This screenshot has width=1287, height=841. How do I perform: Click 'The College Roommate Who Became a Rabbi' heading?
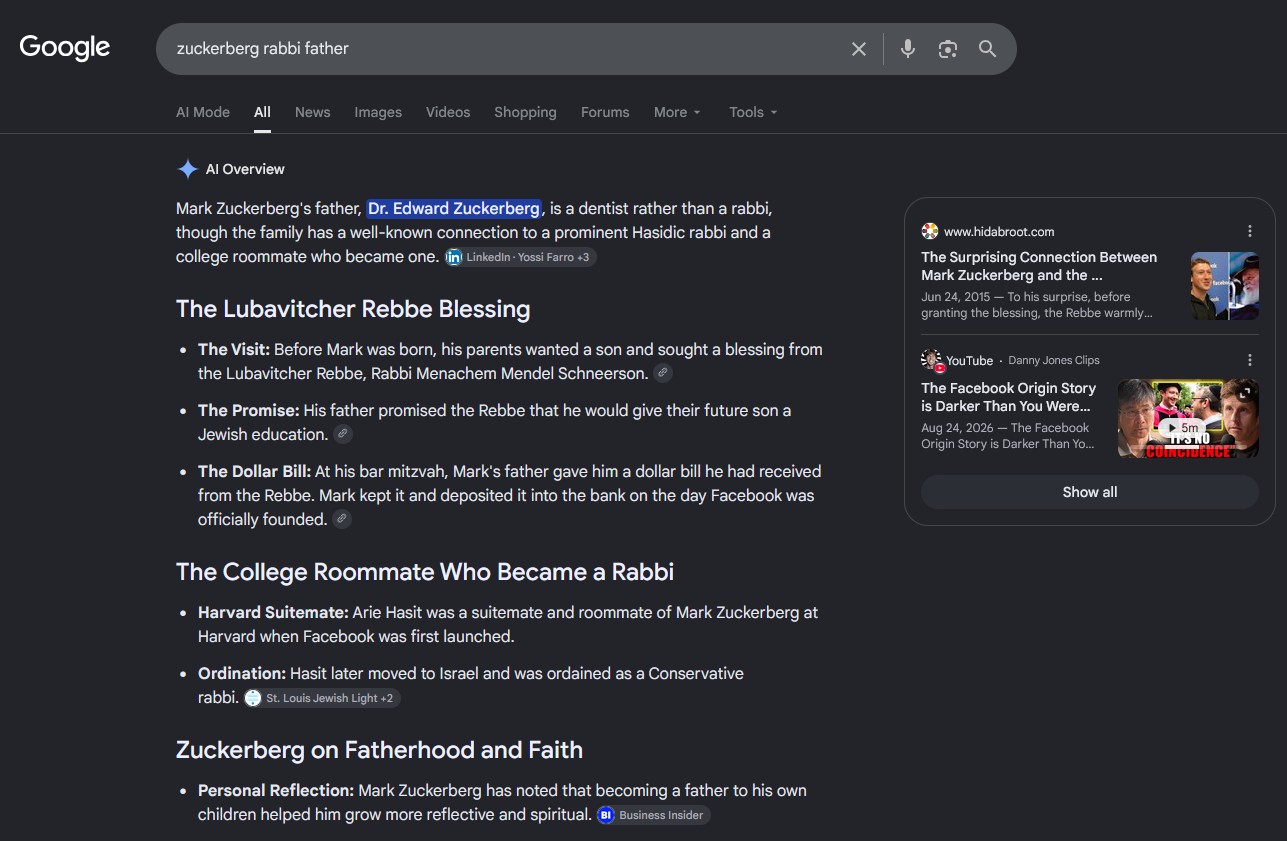point(425,572)
